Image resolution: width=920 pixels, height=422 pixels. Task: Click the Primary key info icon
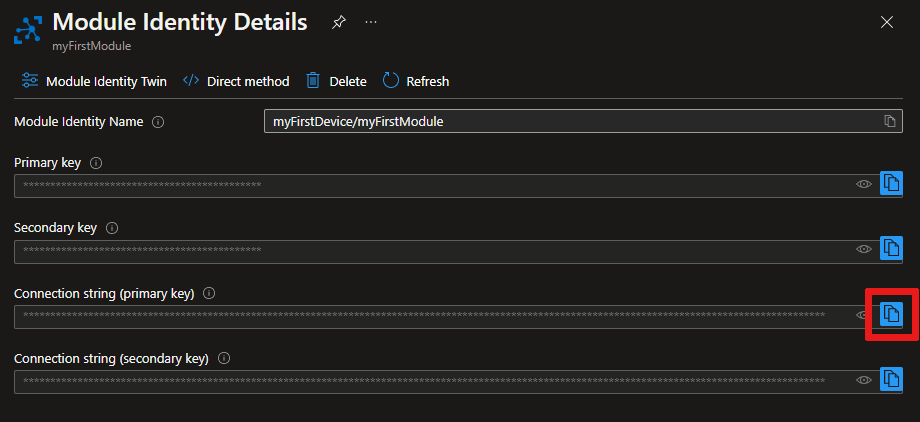(x=96, y=163)
